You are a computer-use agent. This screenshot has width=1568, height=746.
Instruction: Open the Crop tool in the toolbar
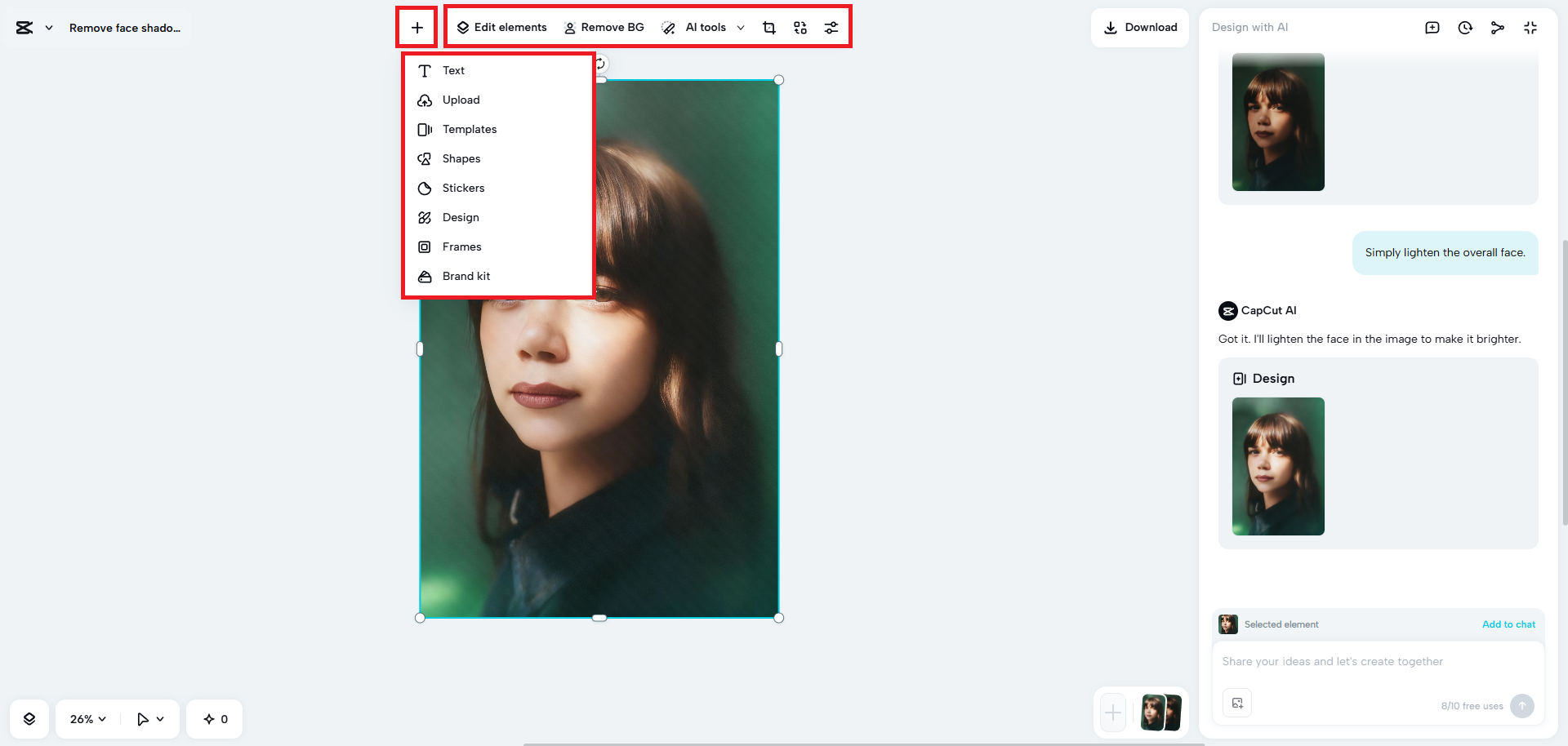(x=768, y=27)
